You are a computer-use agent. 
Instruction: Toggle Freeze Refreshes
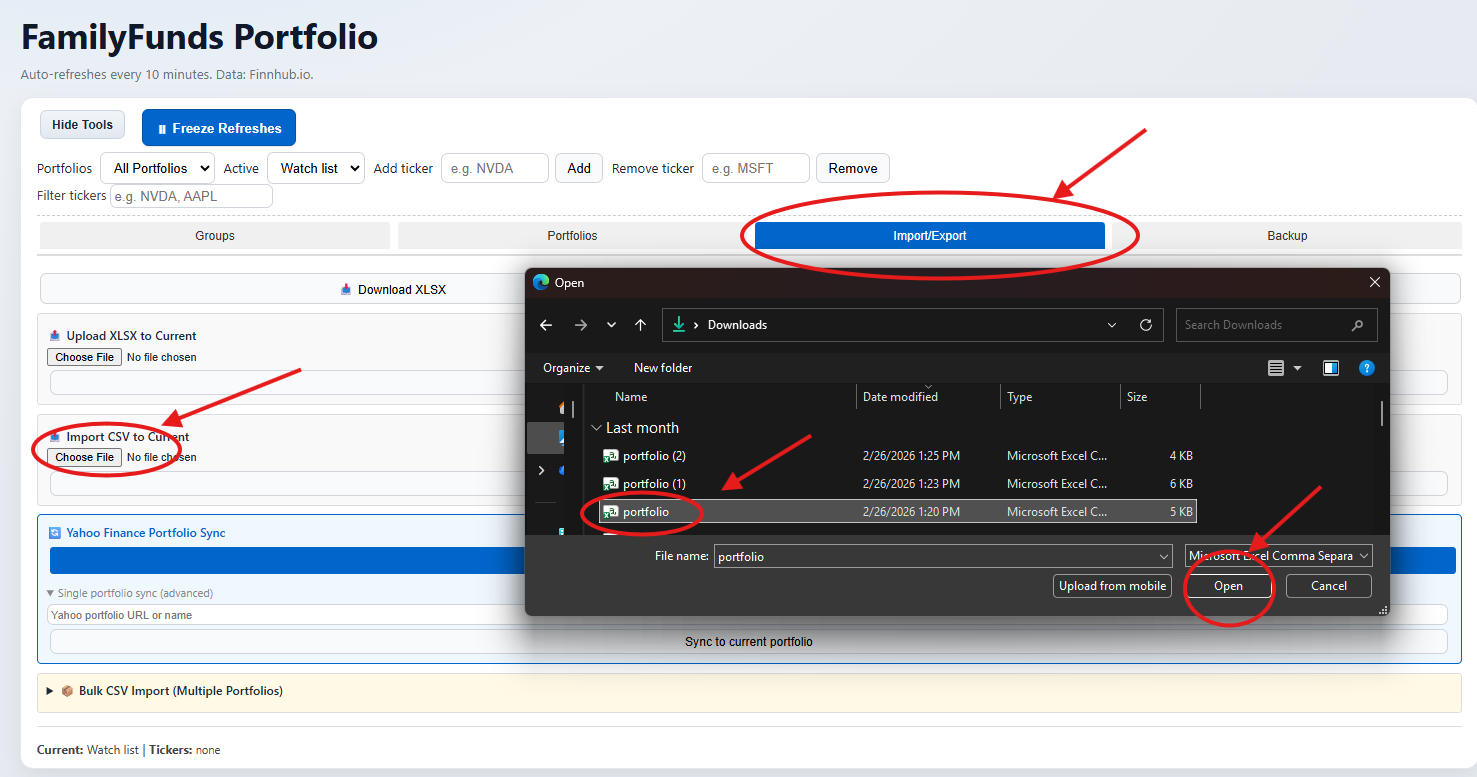coord(218,127)
